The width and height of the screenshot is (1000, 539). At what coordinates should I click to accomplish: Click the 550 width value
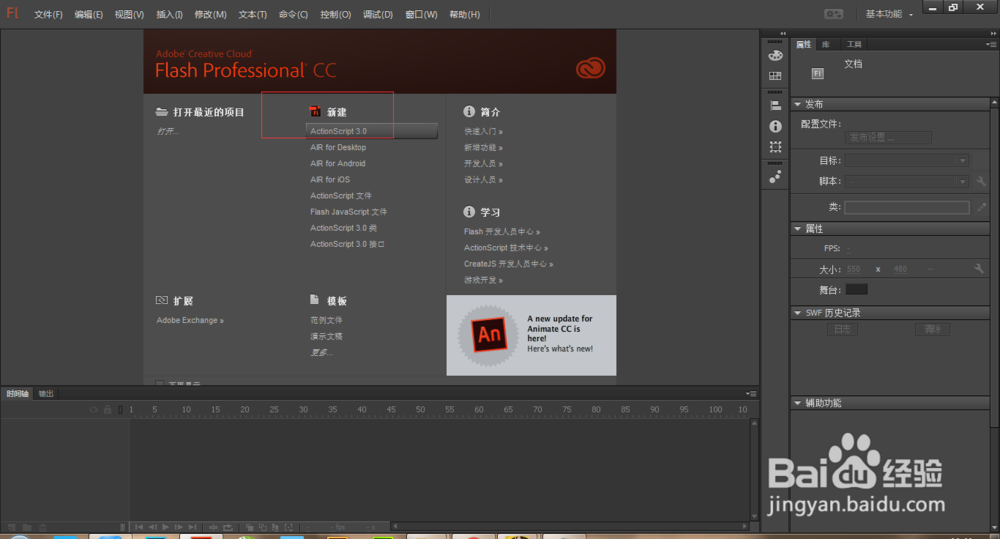coord(854,269)
